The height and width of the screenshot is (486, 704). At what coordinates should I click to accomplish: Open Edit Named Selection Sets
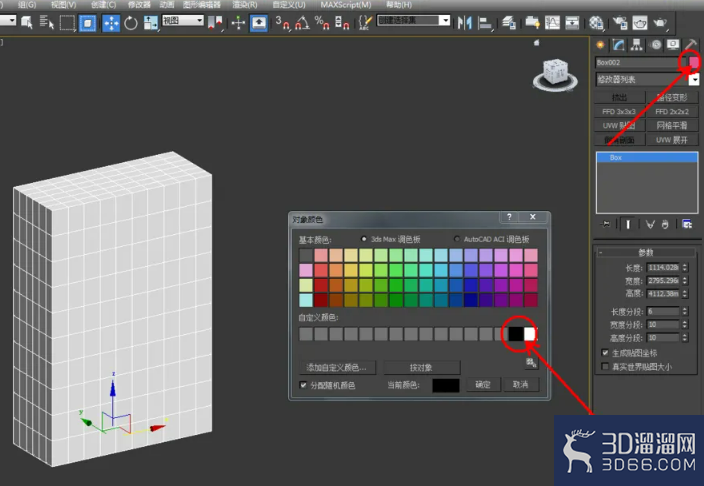pos(365,22)
